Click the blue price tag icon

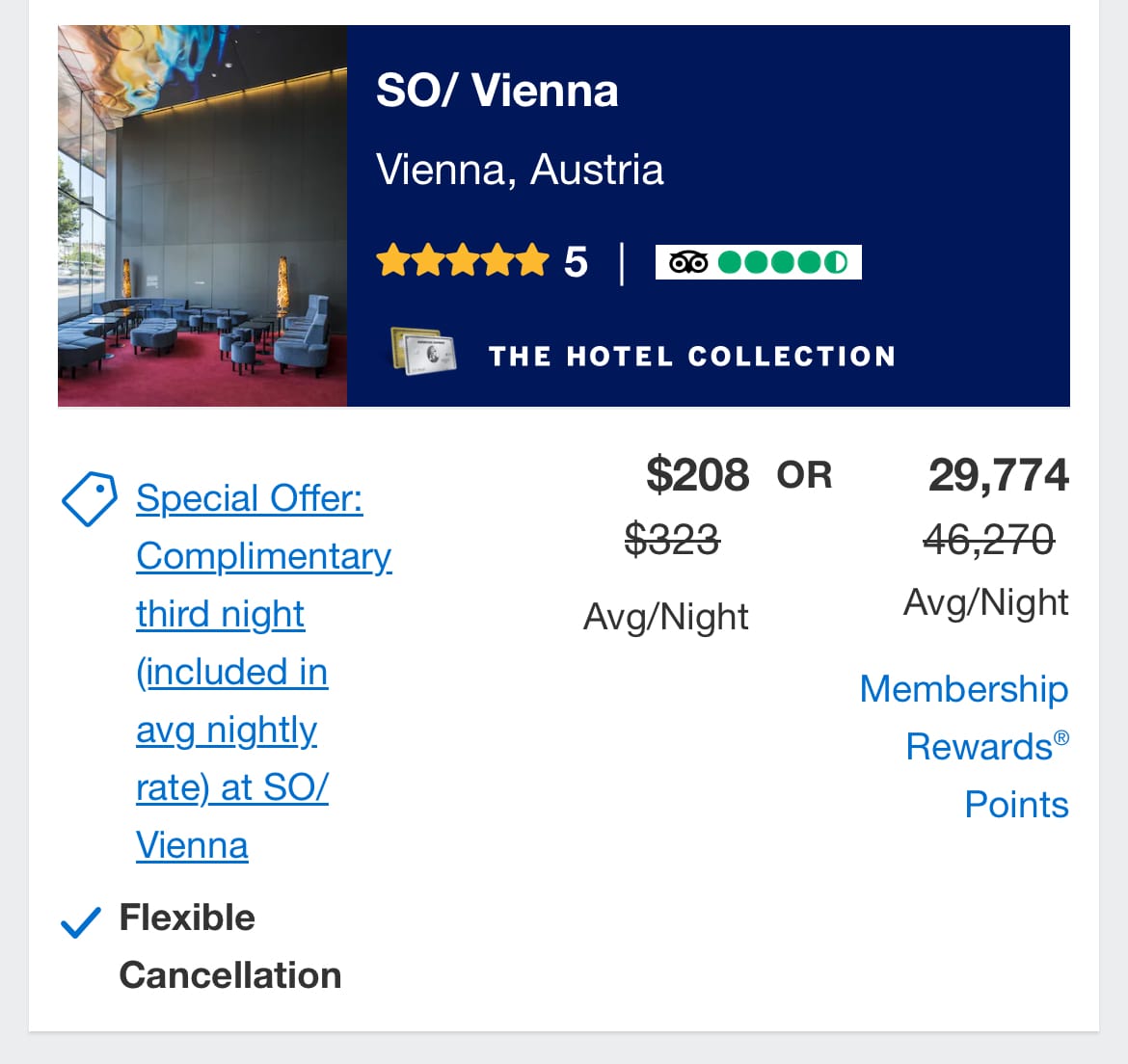tap(89, 498)
